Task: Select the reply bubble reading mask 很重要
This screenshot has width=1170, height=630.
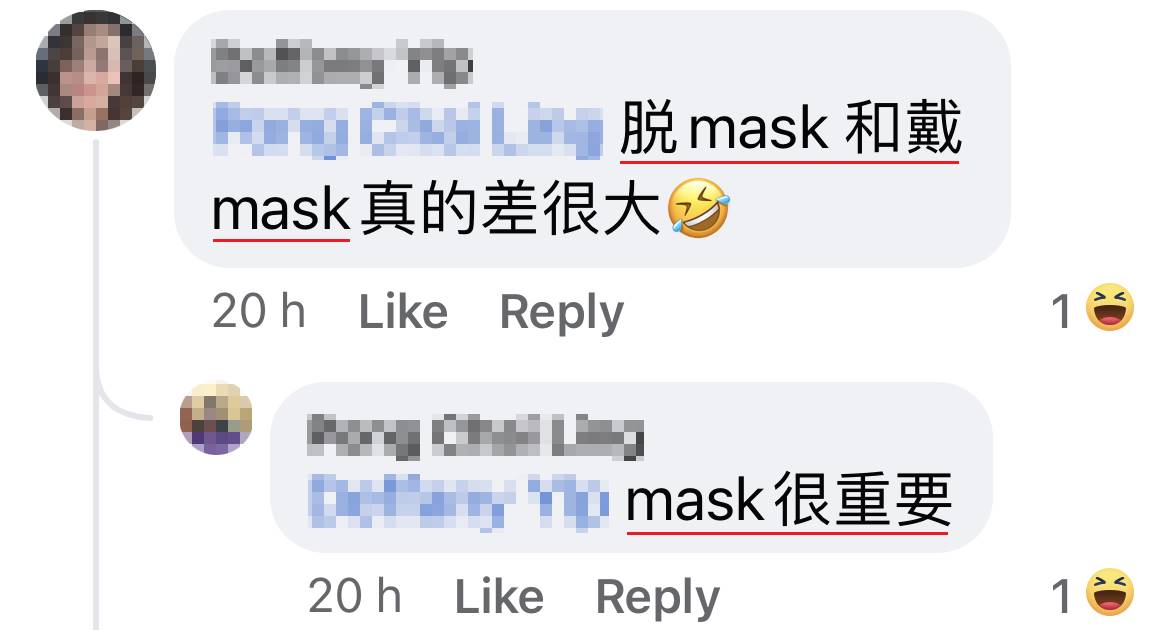Action: click(x=631, y=467)
